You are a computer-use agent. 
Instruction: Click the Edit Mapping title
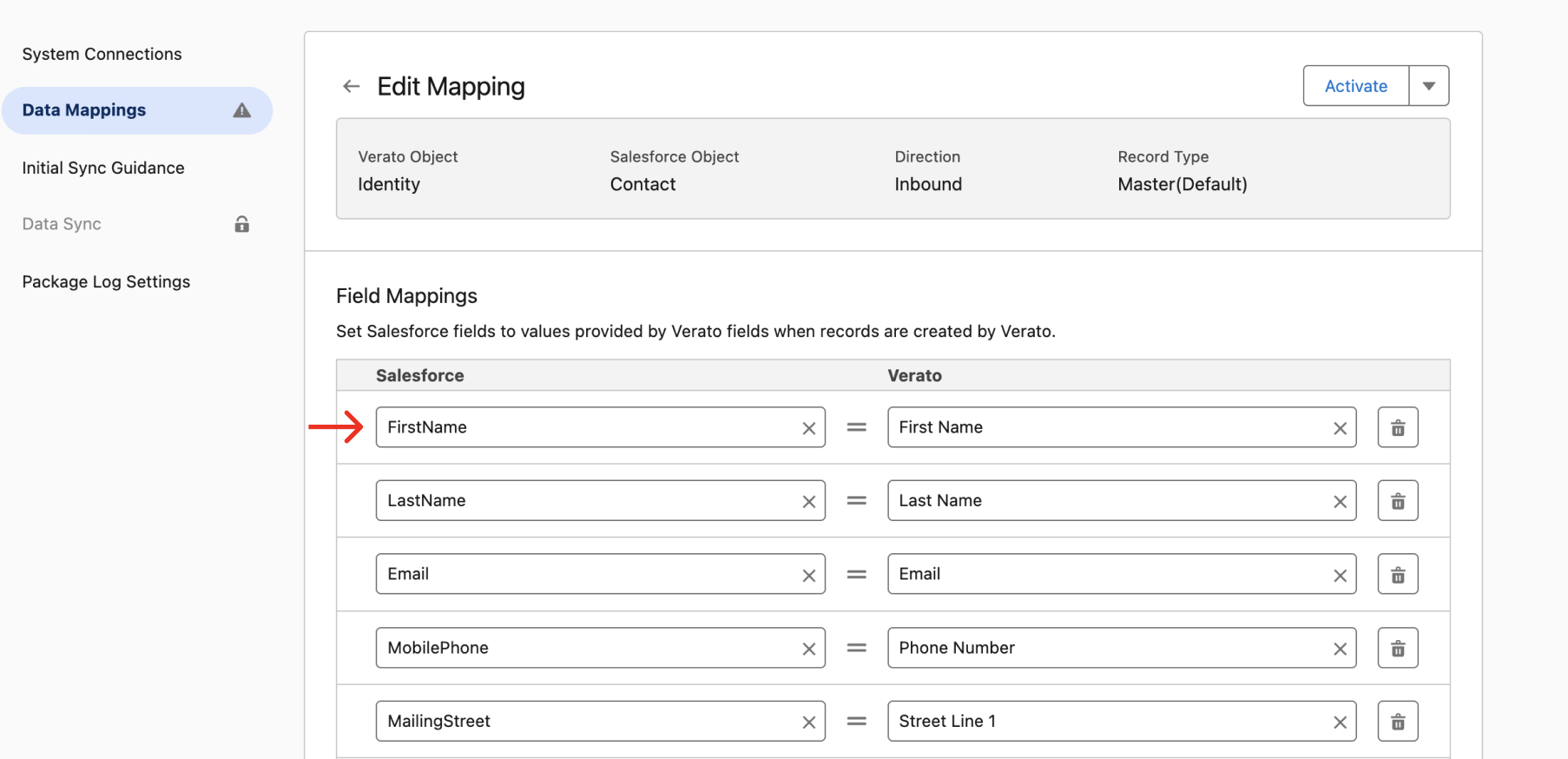[x=451, y=87]
